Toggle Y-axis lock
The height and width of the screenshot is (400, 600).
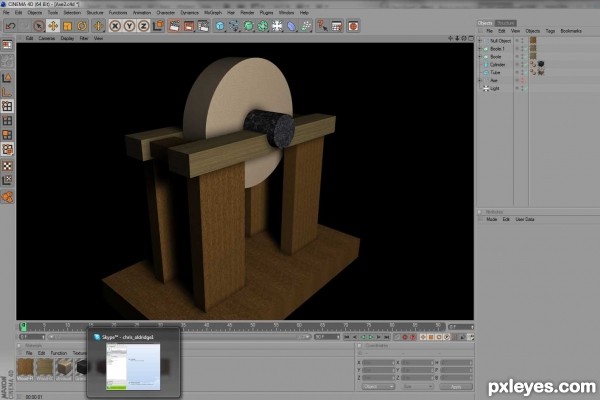point(129,26)
